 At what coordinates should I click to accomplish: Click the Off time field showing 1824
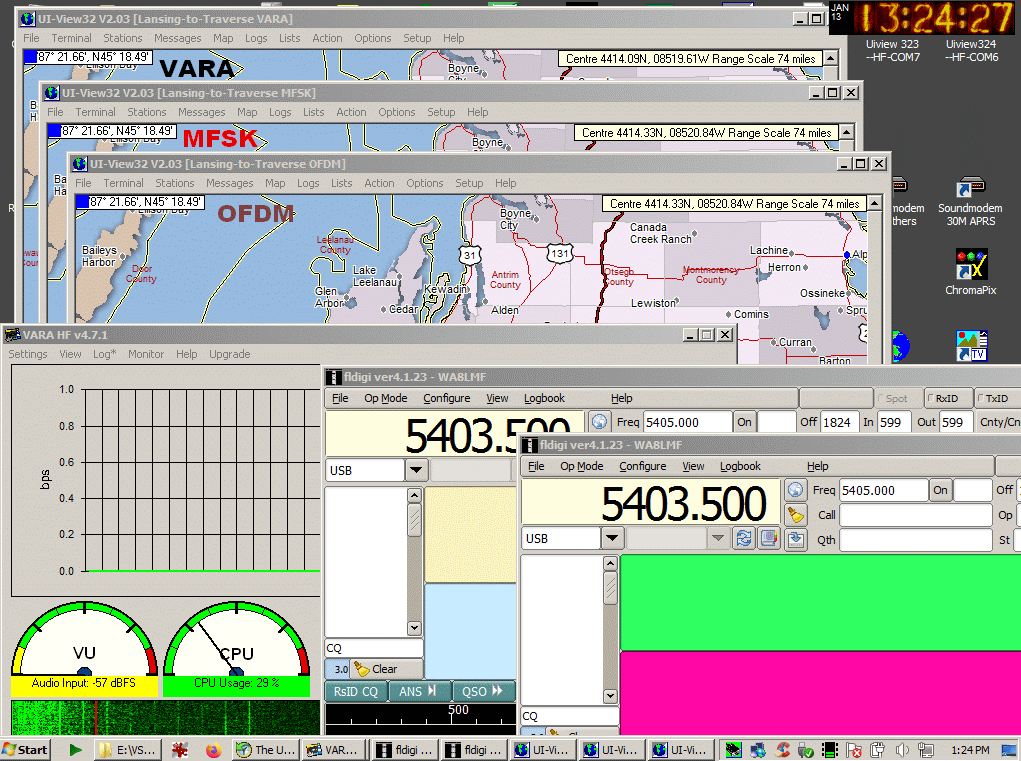pyautogui.click(x=840, y=422)
